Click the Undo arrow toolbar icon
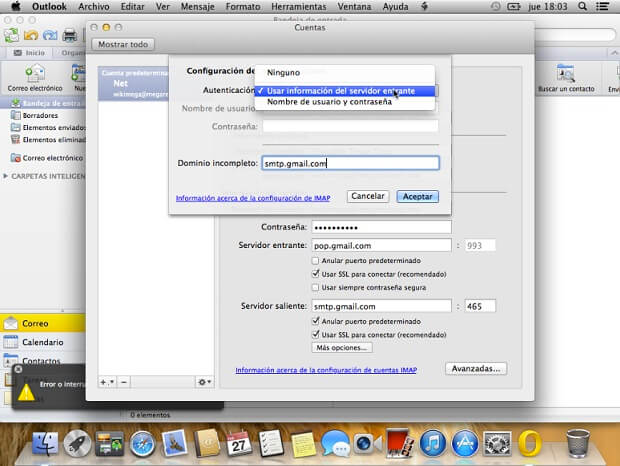 coord(31,35)
